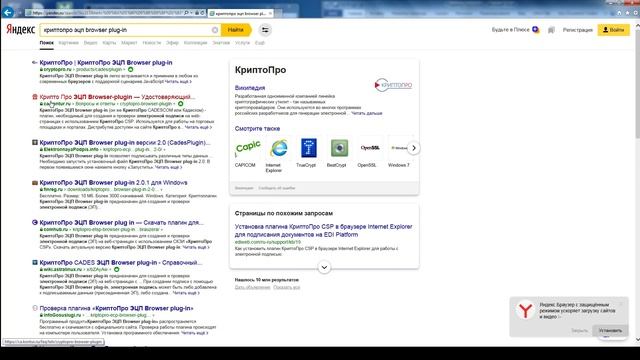This screenshot has width=640, height=360.
Task: Open result Browser plug-in версии 2.0 (CadesPlugin)
Action: click(x=125, y=142)
